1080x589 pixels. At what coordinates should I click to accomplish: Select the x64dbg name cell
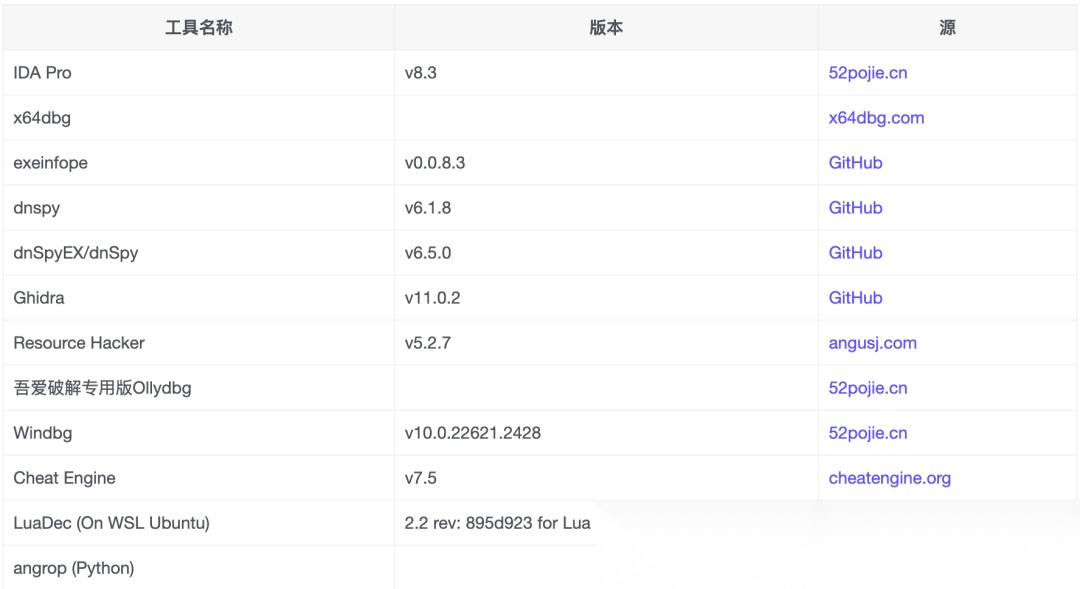(x=198, y=118)
